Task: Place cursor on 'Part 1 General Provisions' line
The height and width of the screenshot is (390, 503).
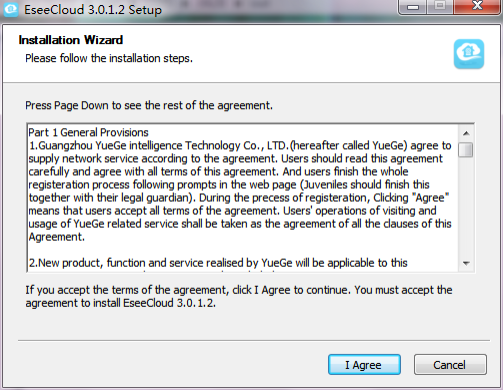Action: (88, 132)
